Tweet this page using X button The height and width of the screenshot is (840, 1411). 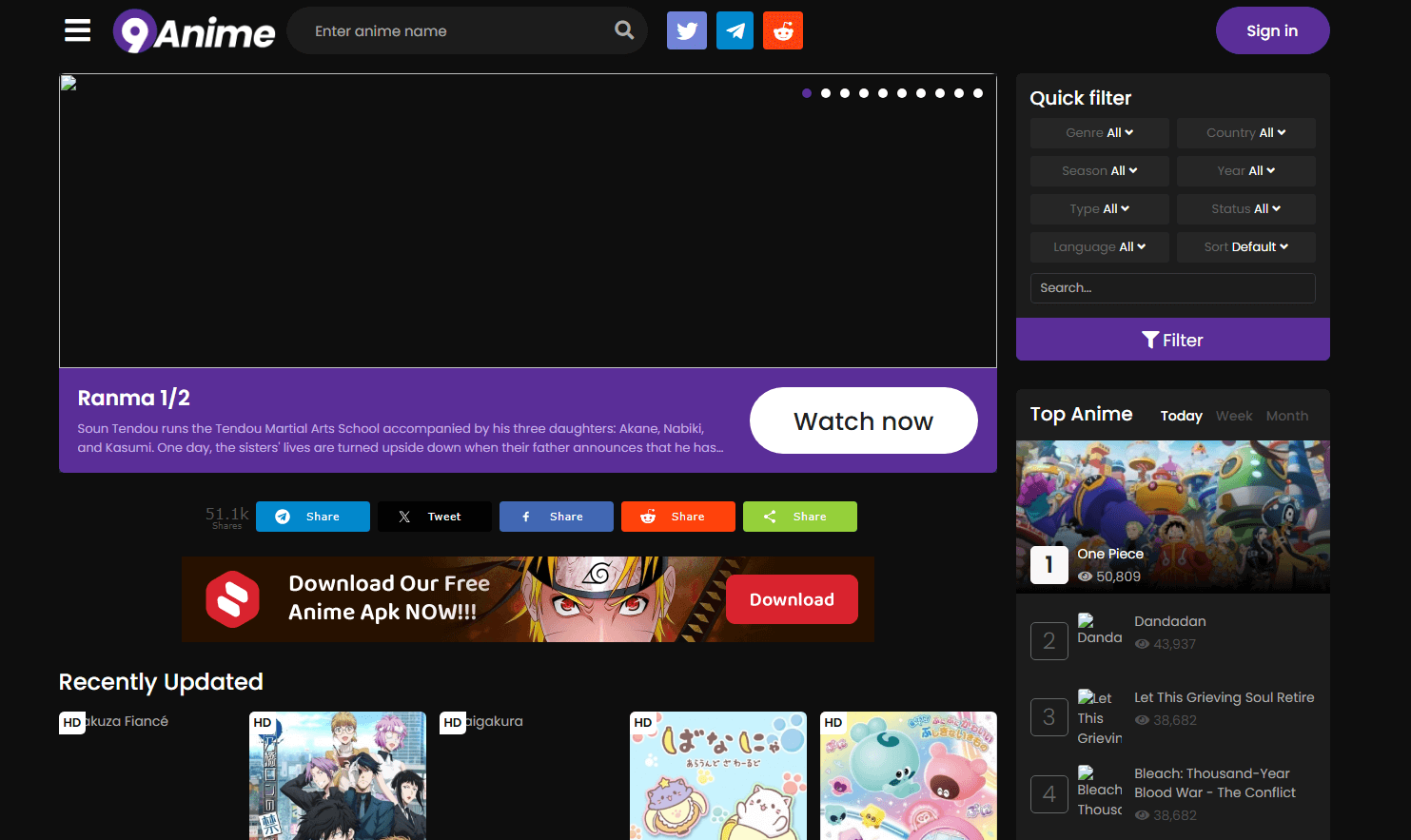click(x=434, y=517)
